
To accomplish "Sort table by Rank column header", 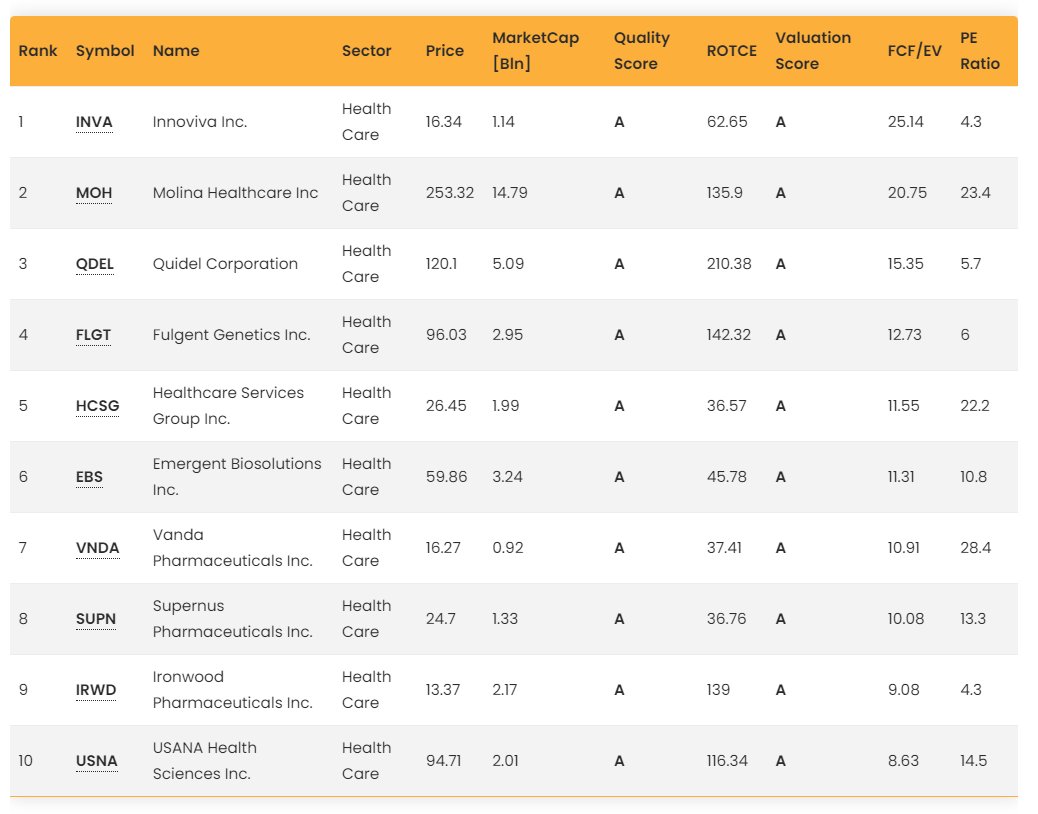I will (x=38, y=51).
